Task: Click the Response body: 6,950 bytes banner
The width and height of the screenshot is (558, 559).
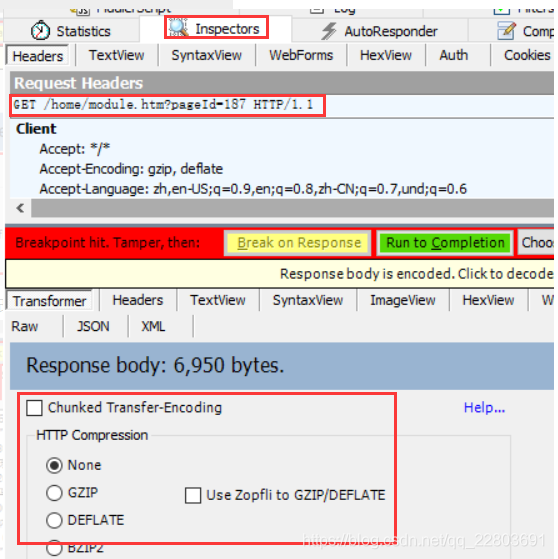Action: click(x=282, y=366)
